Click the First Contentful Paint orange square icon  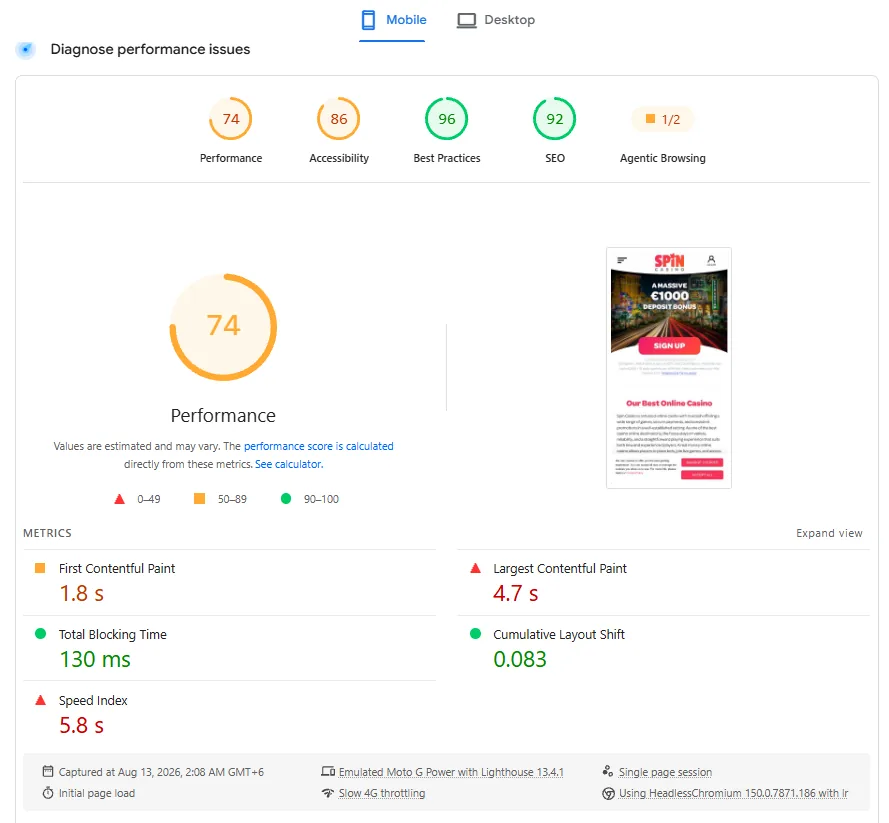click(x=40, y=568)
